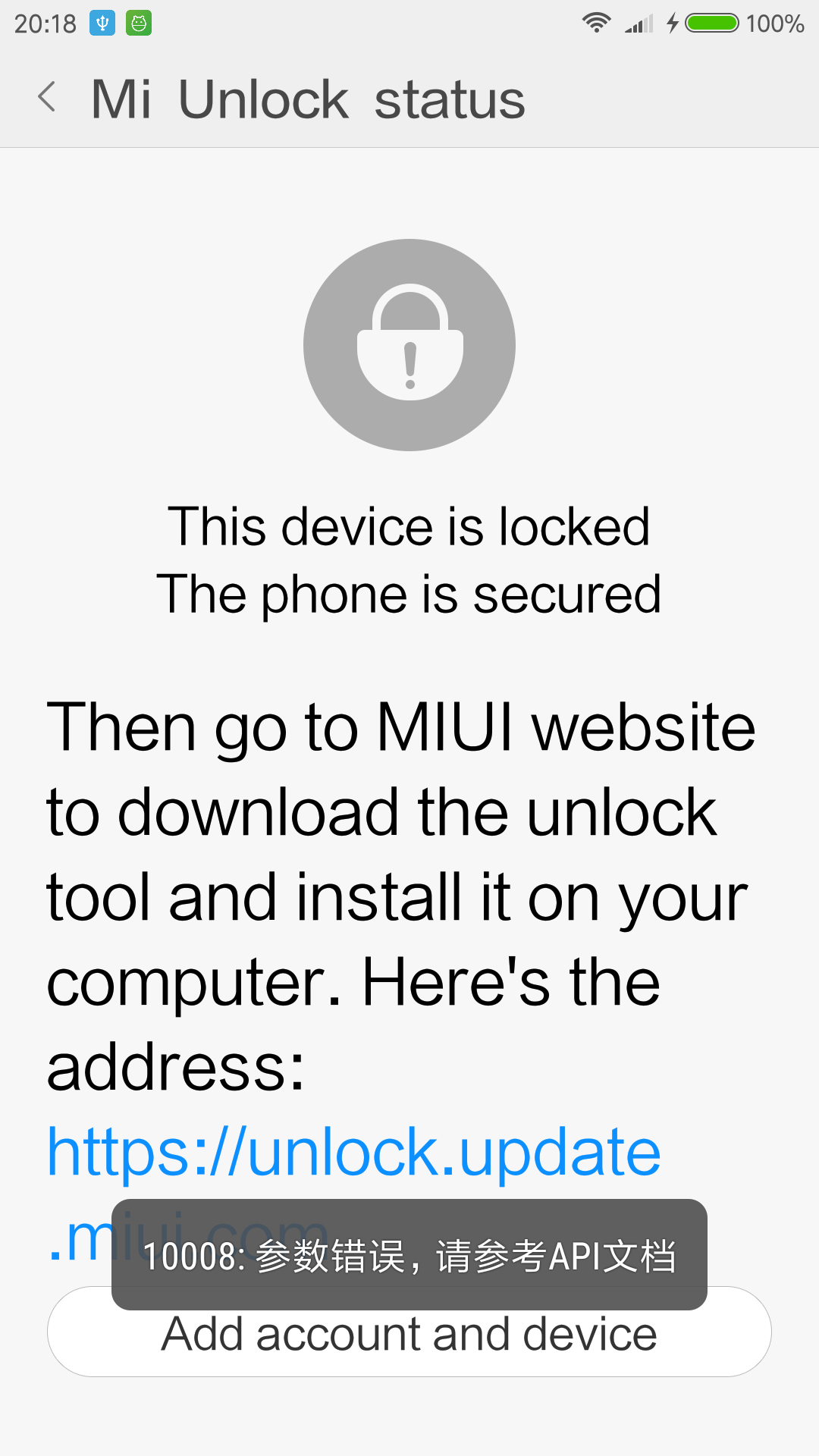Go back using the header arrow
The width and height of the screenshot is (819, 1456).
click(x=47, y=97)
